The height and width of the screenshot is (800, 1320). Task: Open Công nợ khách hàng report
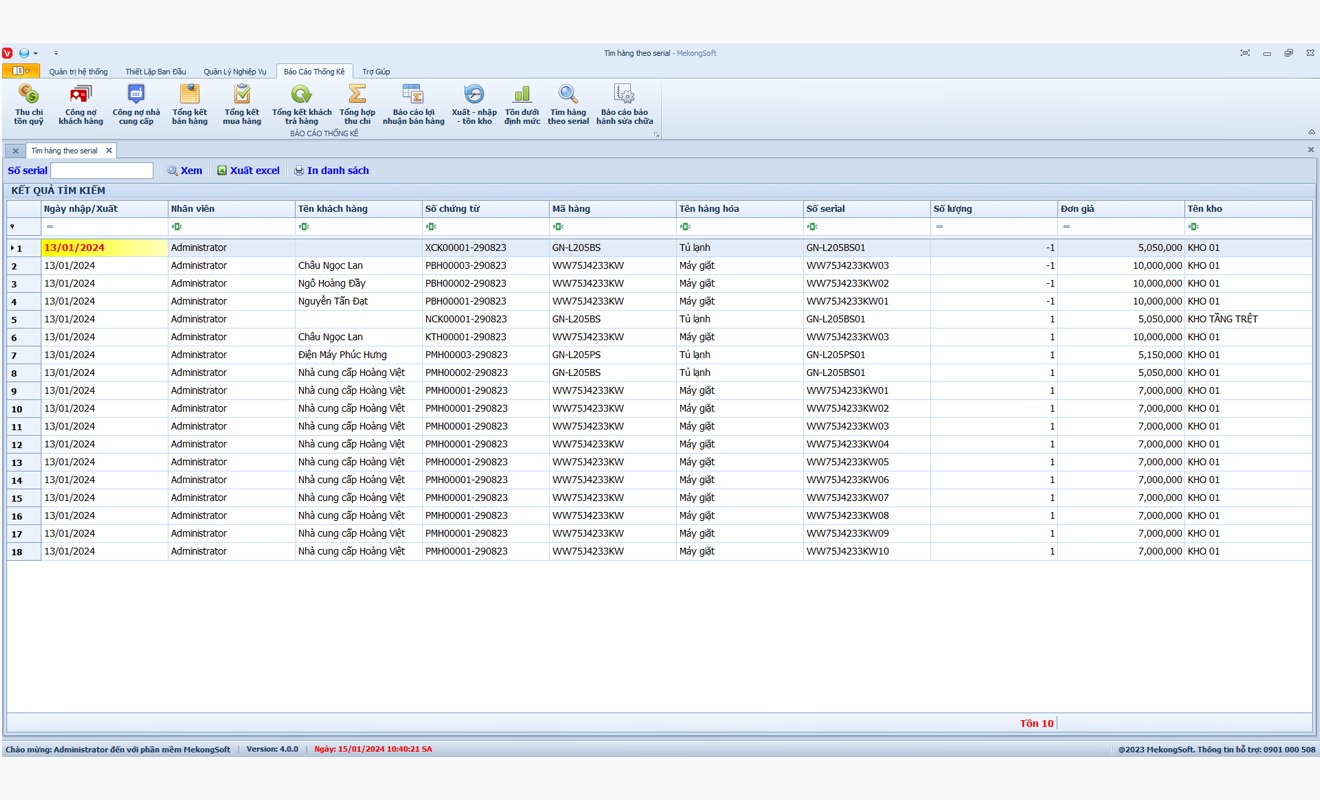(80, 104)
